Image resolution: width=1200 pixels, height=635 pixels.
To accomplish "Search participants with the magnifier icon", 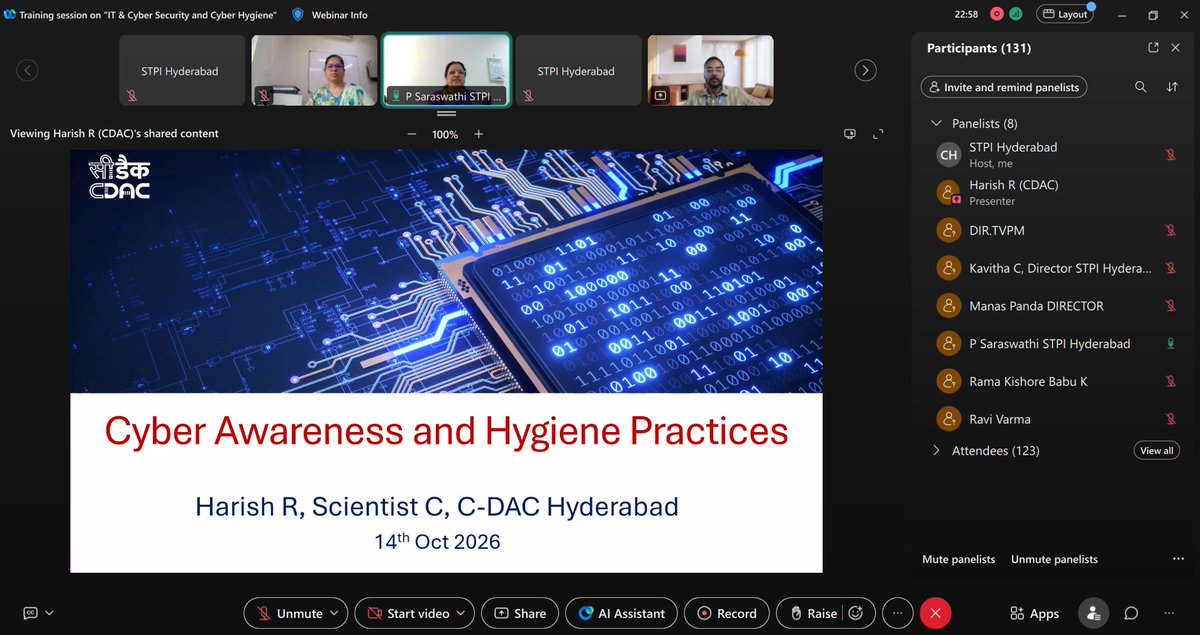I will pyautogui.click(x=1140, y=87).
